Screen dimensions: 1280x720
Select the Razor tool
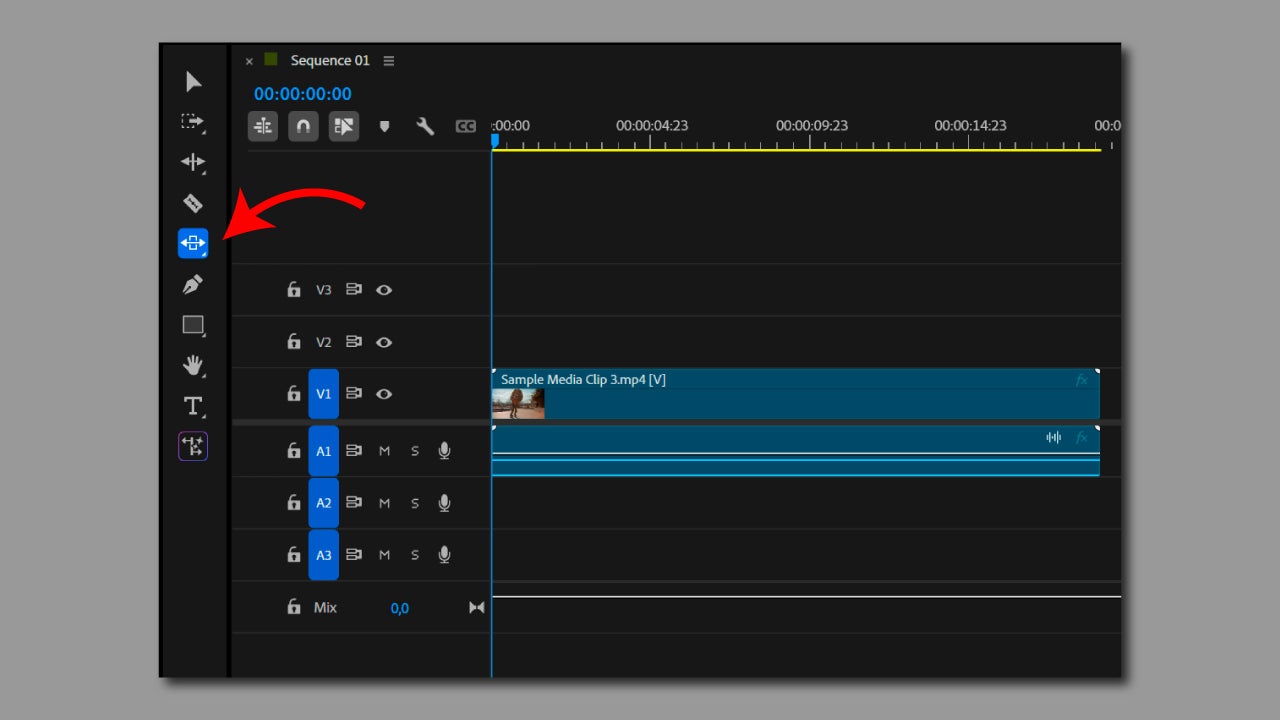click(193, 203)
